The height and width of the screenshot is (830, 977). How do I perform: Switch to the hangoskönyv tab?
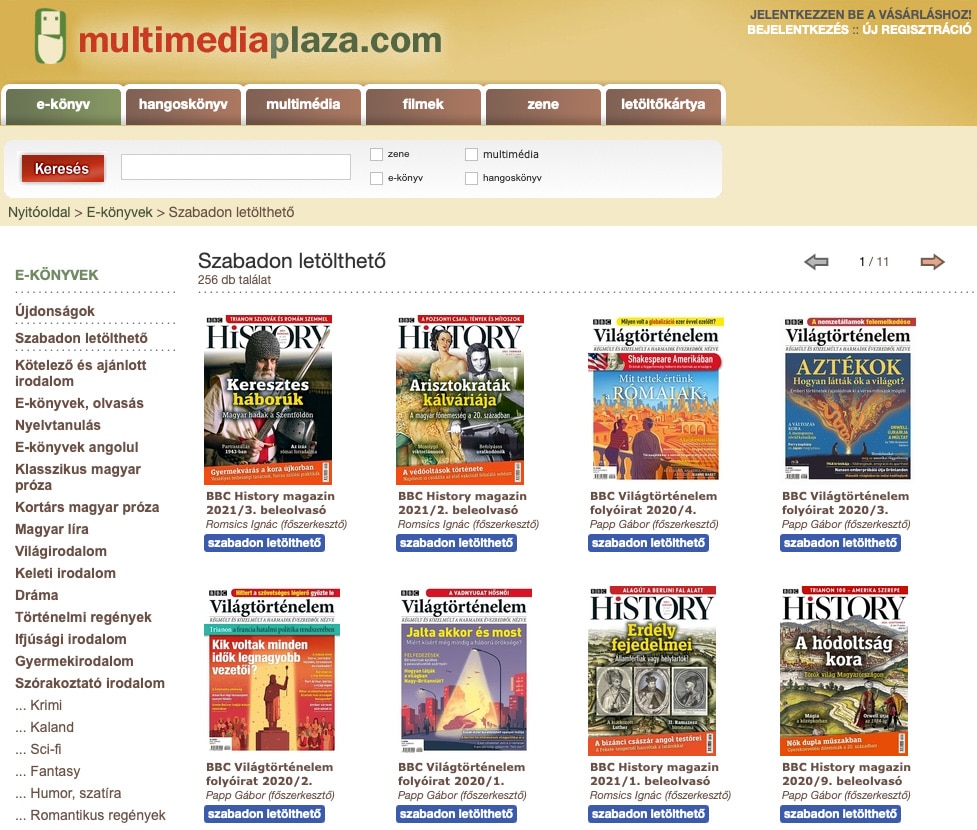(183, 105)
